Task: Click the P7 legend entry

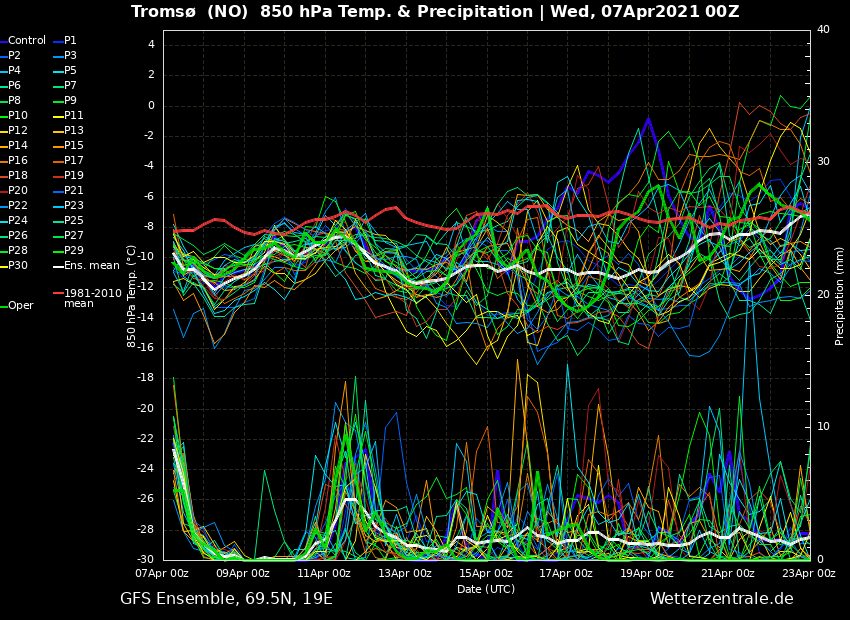Action: point(70,86)
